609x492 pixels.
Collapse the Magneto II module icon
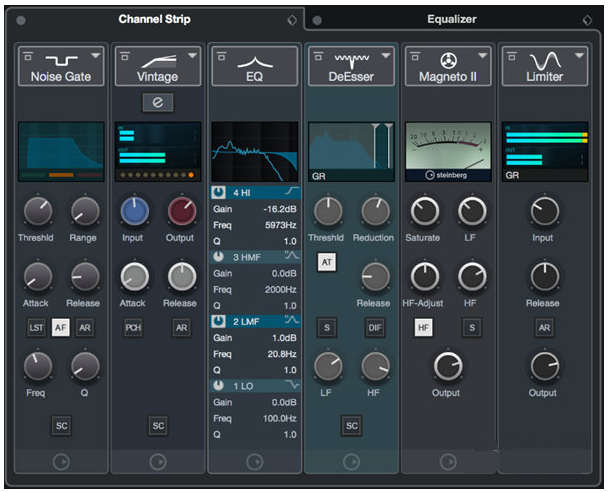pos(415,57)
